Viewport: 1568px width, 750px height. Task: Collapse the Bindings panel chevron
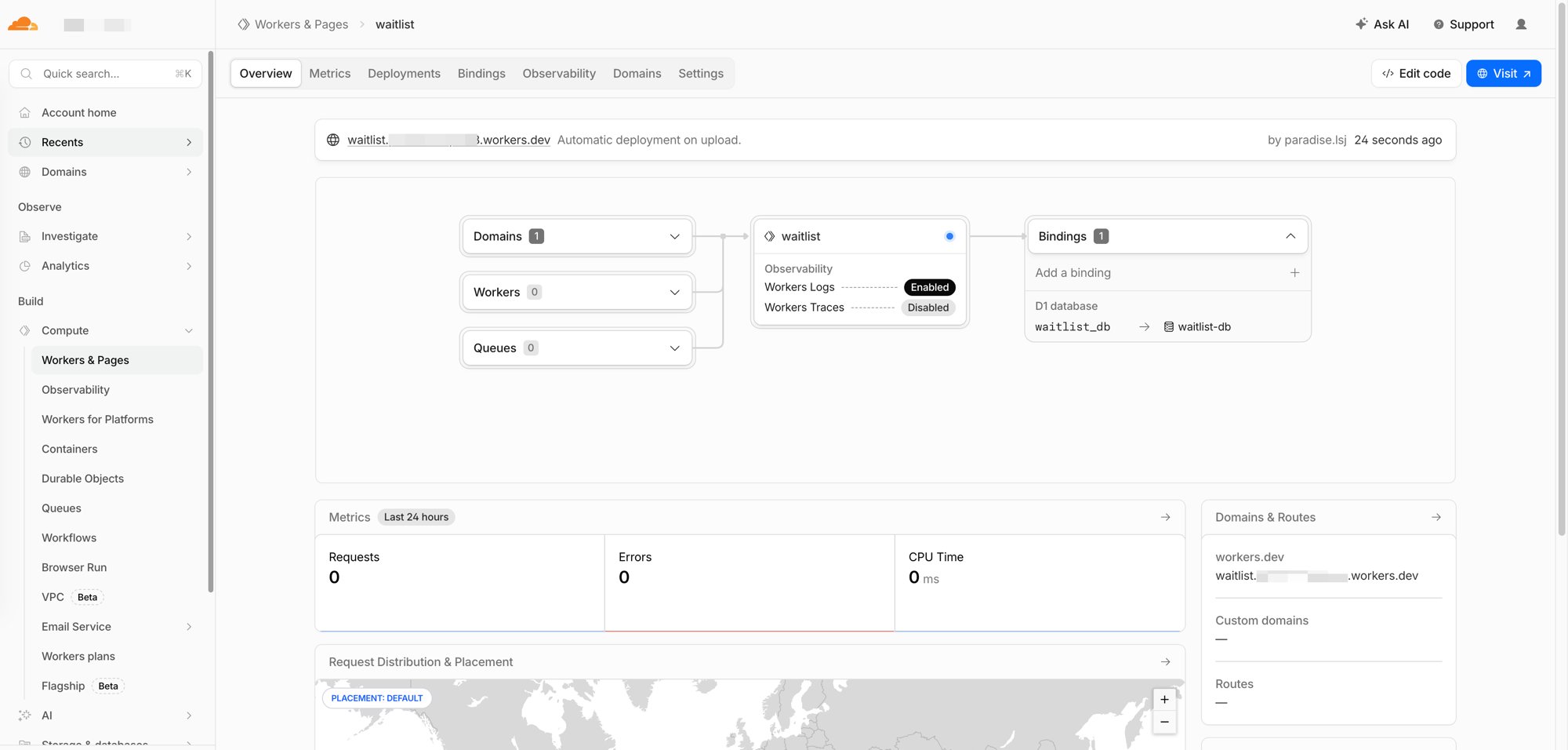[1290, 236]
